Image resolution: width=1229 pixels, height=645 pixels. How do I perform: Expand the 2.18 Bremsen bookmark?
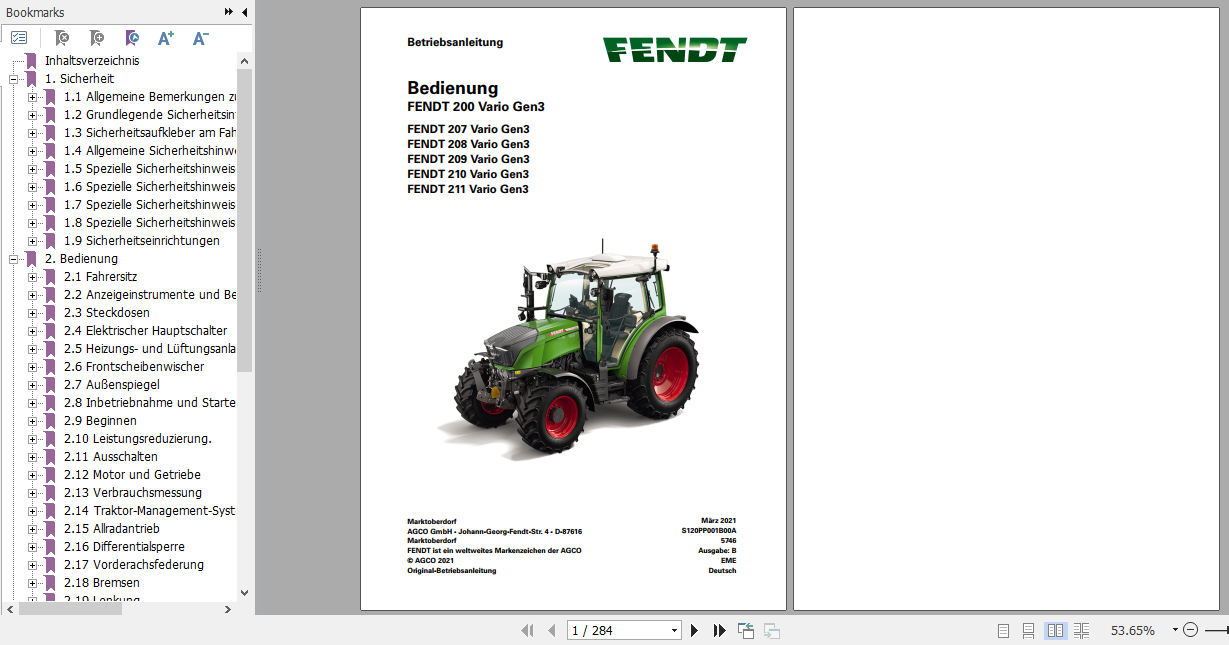click(33, 583)
